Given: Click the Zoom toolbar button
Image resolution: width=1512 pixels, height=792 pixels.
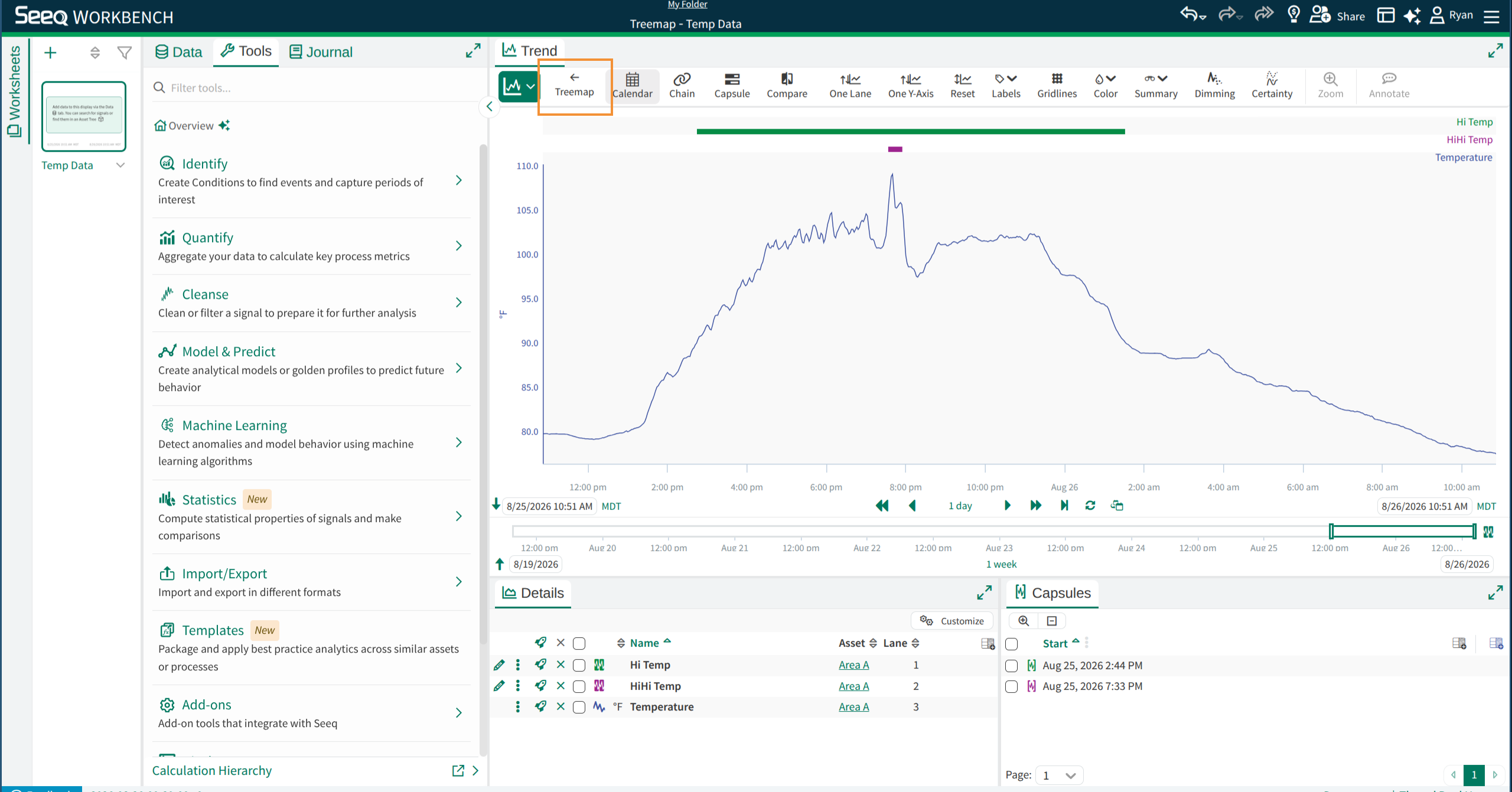Looking at the screenshot, I should pos(1330,86).
